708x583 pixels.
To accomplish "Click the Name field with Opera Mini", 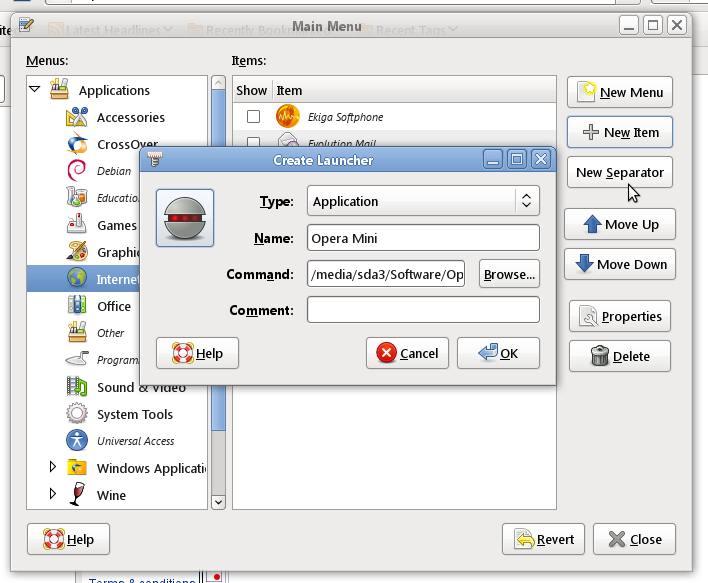I will click(423, 238).
